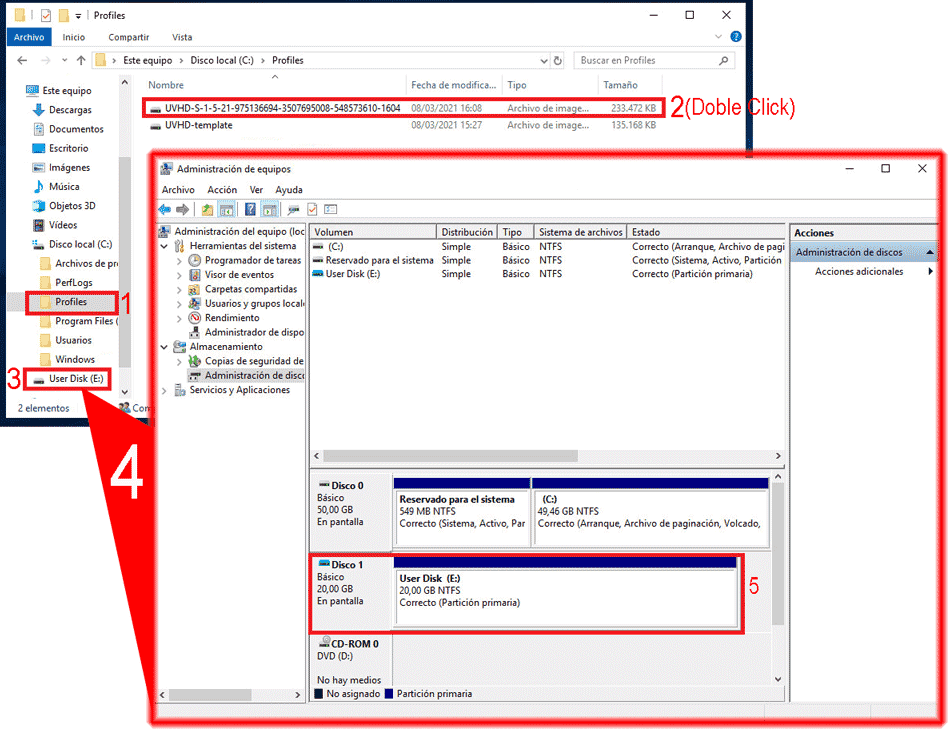950x731 pixels.
Task: Switch to the Vista ribbon tab
Action: click(x=182, y=37)
